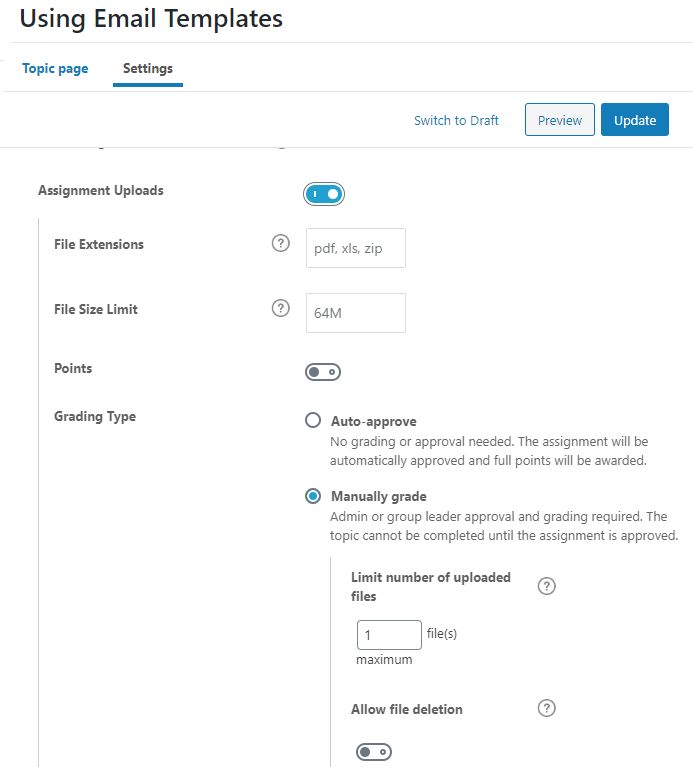Select the Manually grade radio button

pos(313,496)
